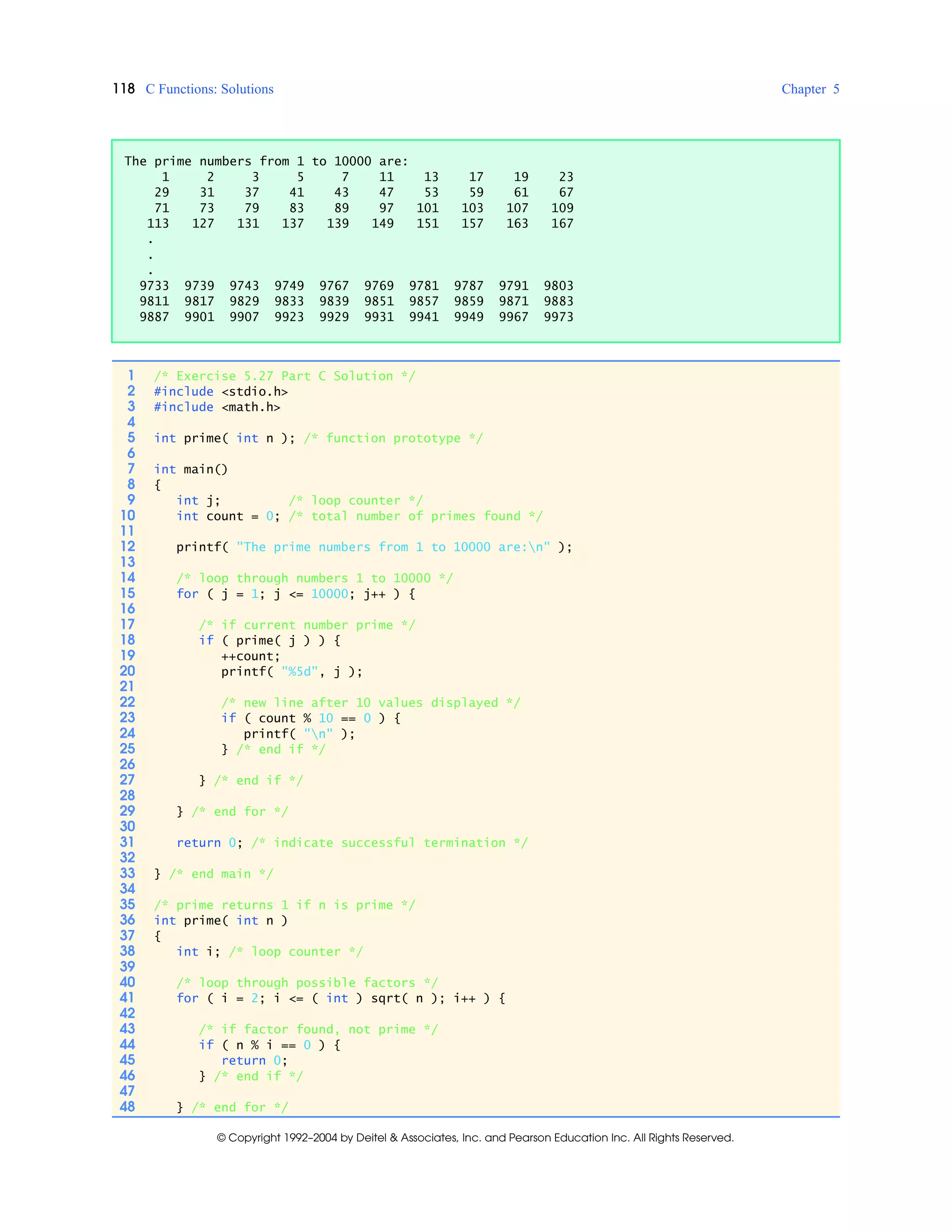Screen dimensions: 952x1232
Task: Click the Deitel & Associates copyright footer
Action: (475, 1138)
